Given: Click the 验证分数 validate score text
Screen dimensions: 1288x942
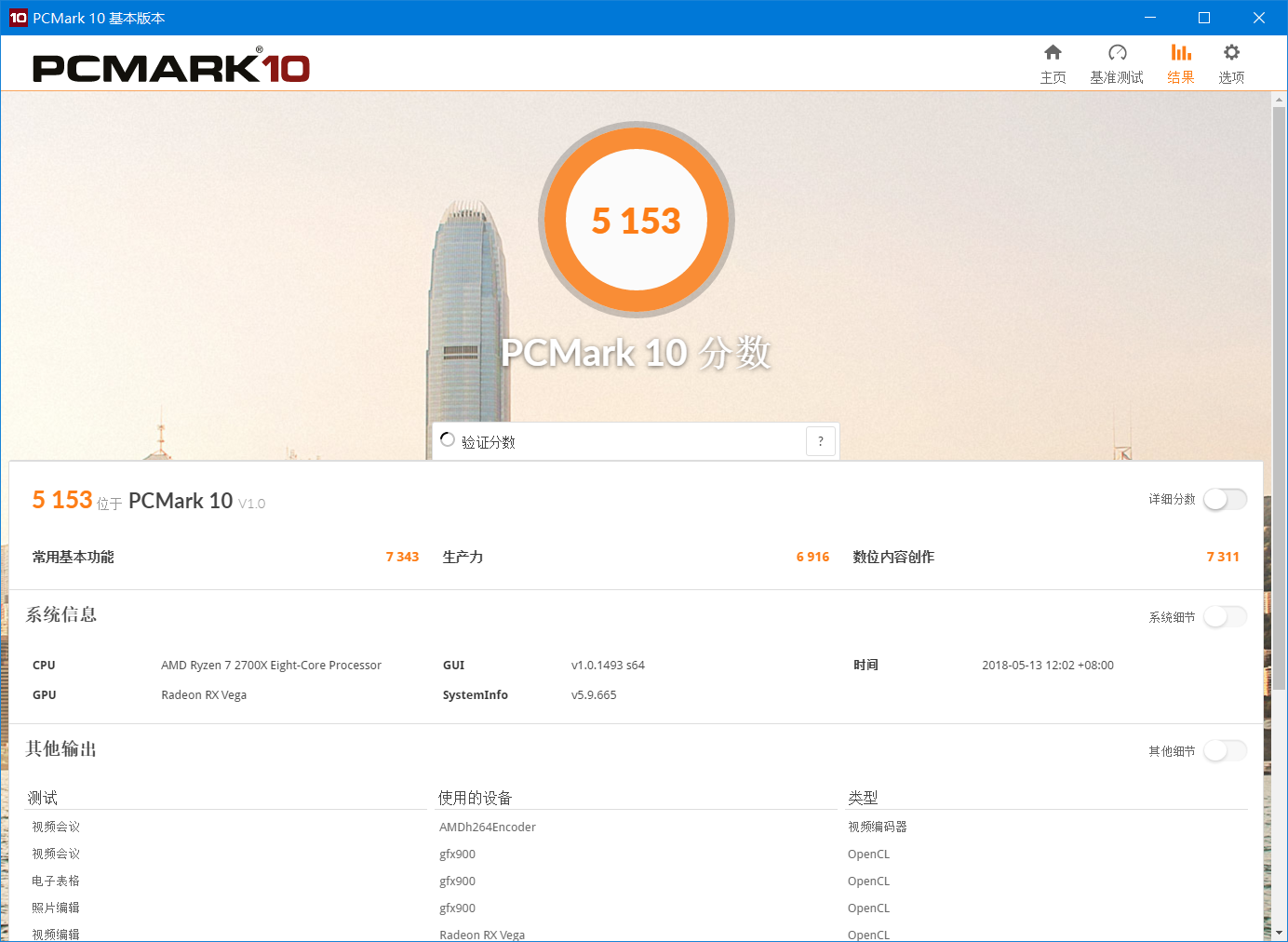Looking at the screenshot, I should tap(489, 442).
